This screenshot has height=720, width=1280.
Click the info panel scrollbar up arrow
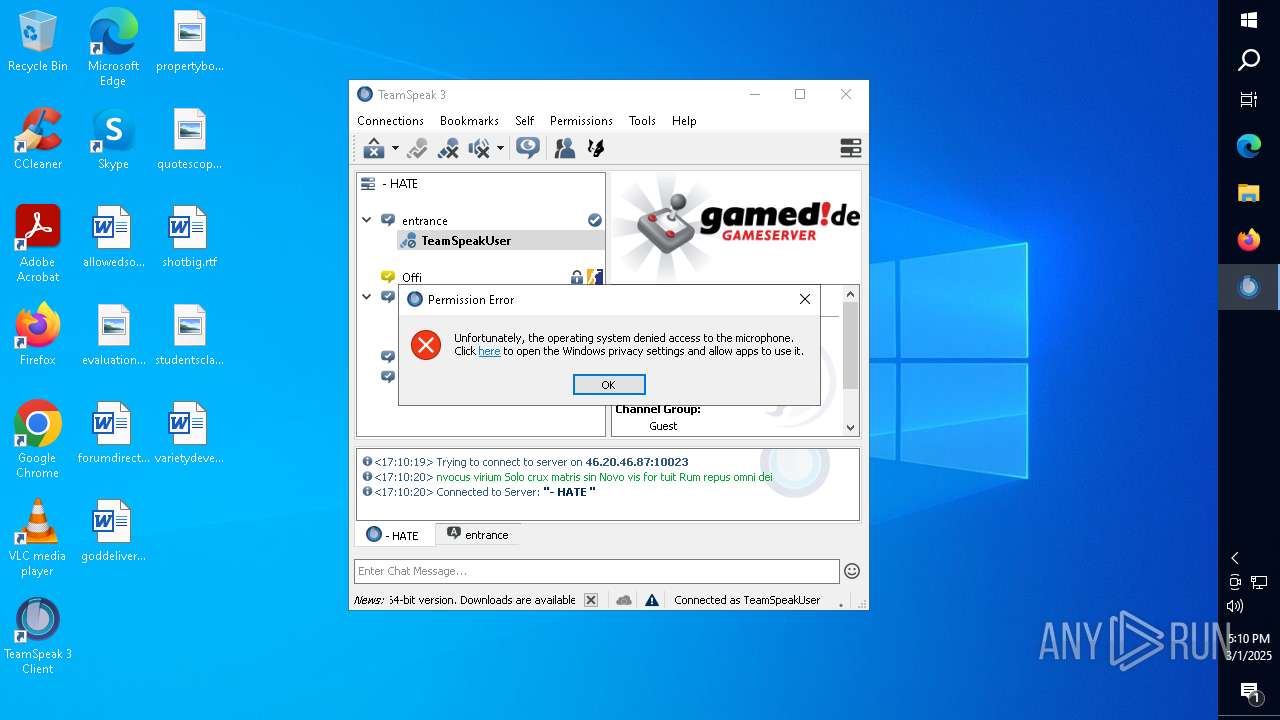[x=851, y=294]
